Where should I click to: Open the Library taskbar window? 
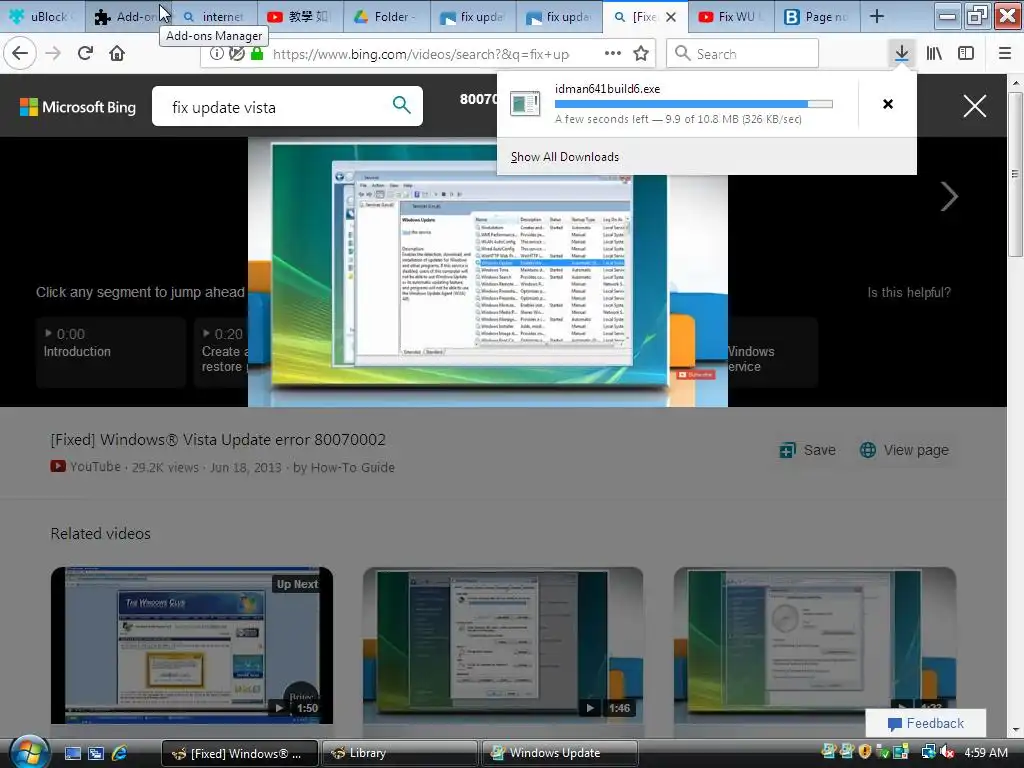(x=400, y=753)
